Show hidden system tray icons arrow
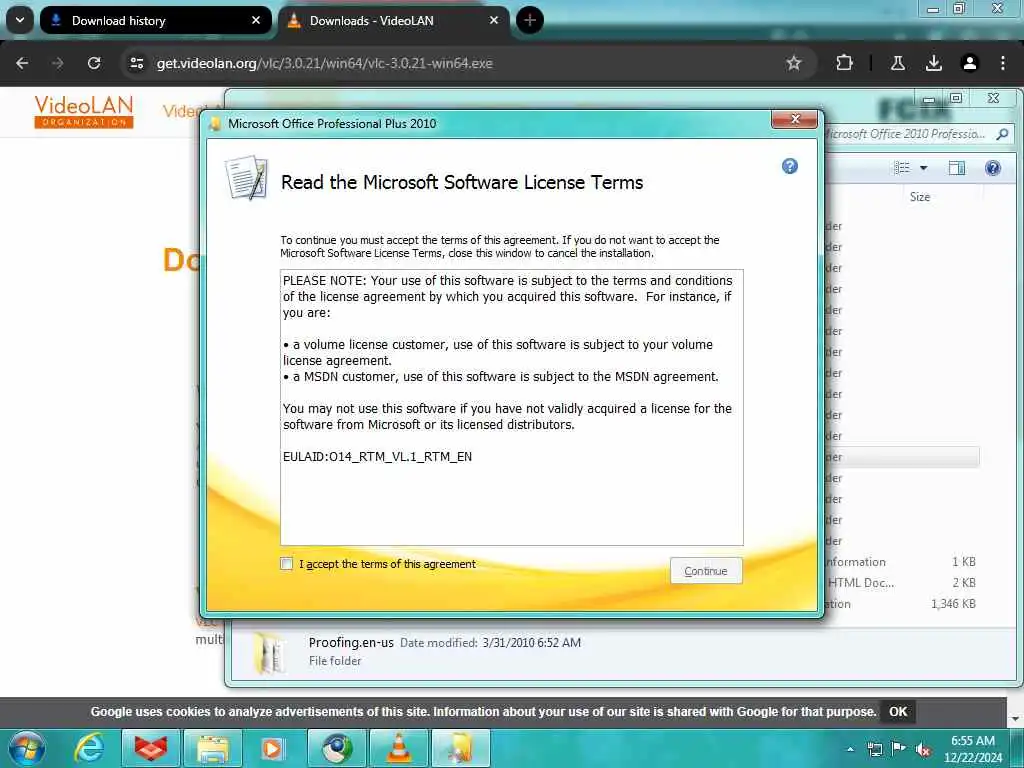This screenshot has width=1024, height=768. point(850,749)
